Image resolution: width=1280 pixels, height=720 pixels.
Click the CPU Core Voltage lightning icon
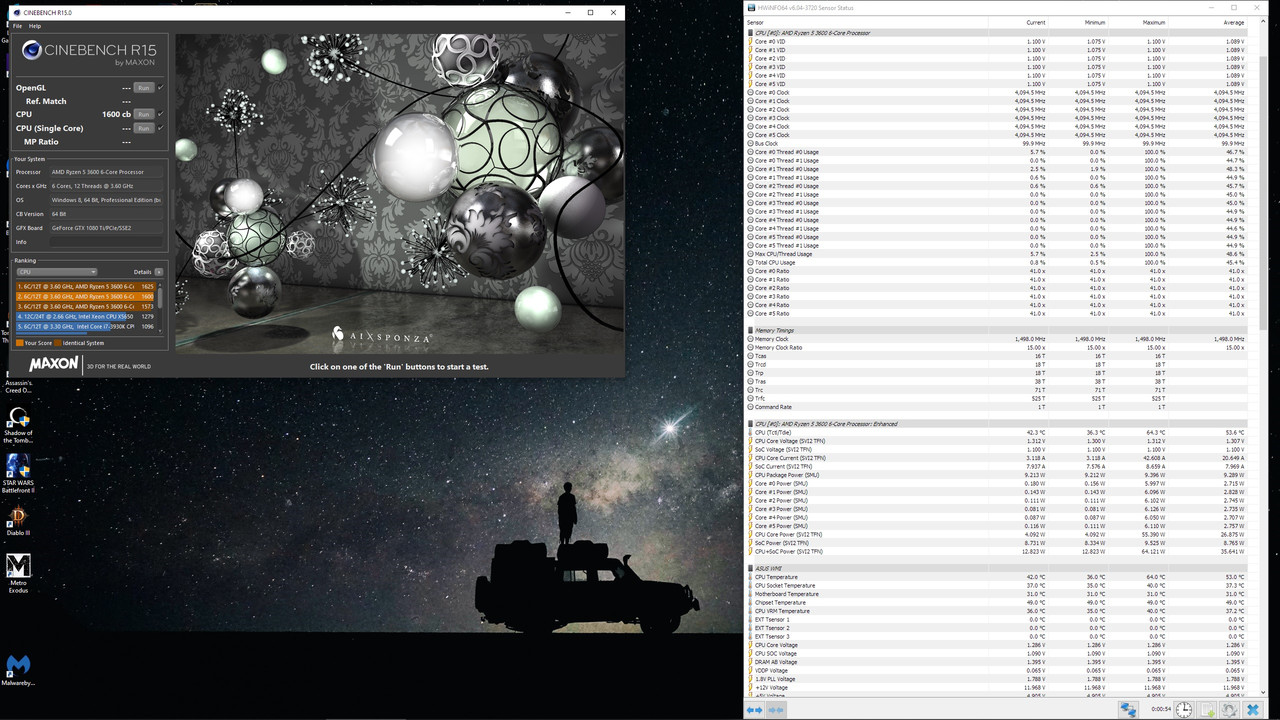click(x=750, y=645)
